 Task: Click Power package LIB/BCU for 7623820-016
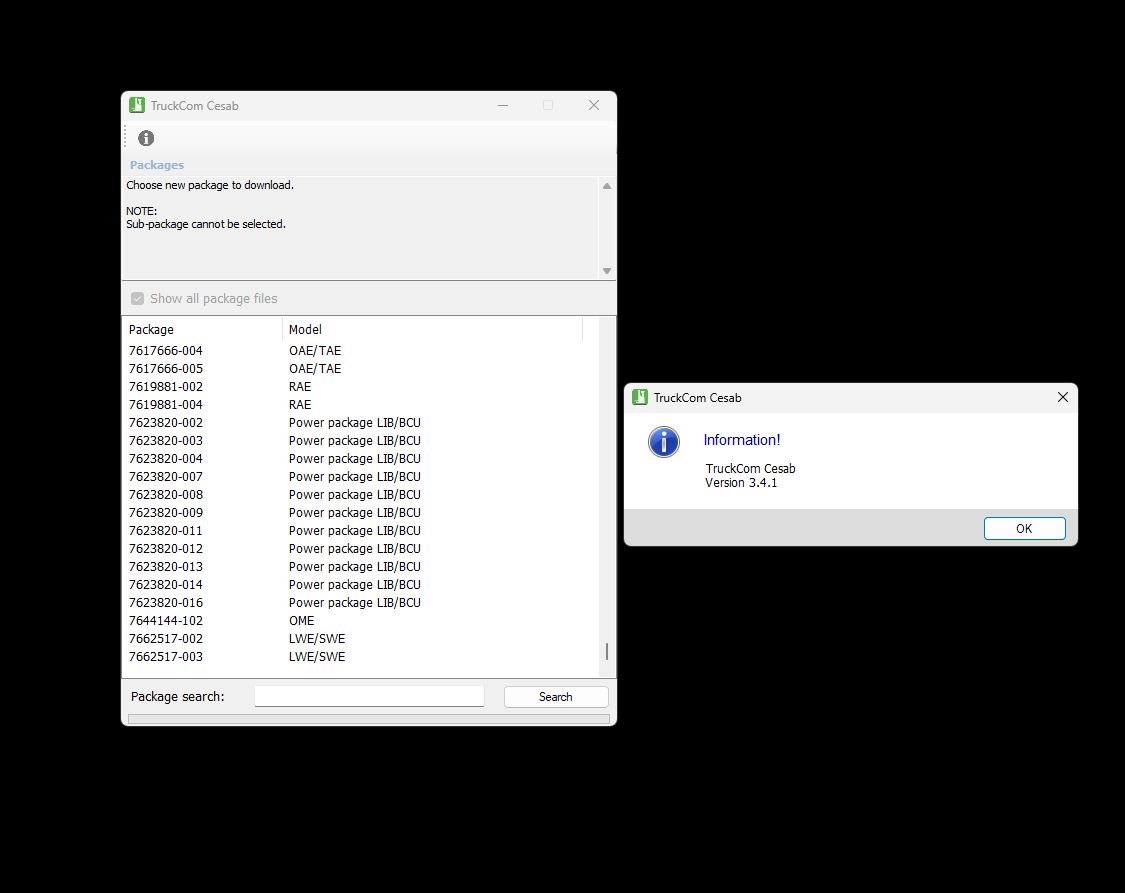pyautogui.click(x=355, y=603)
